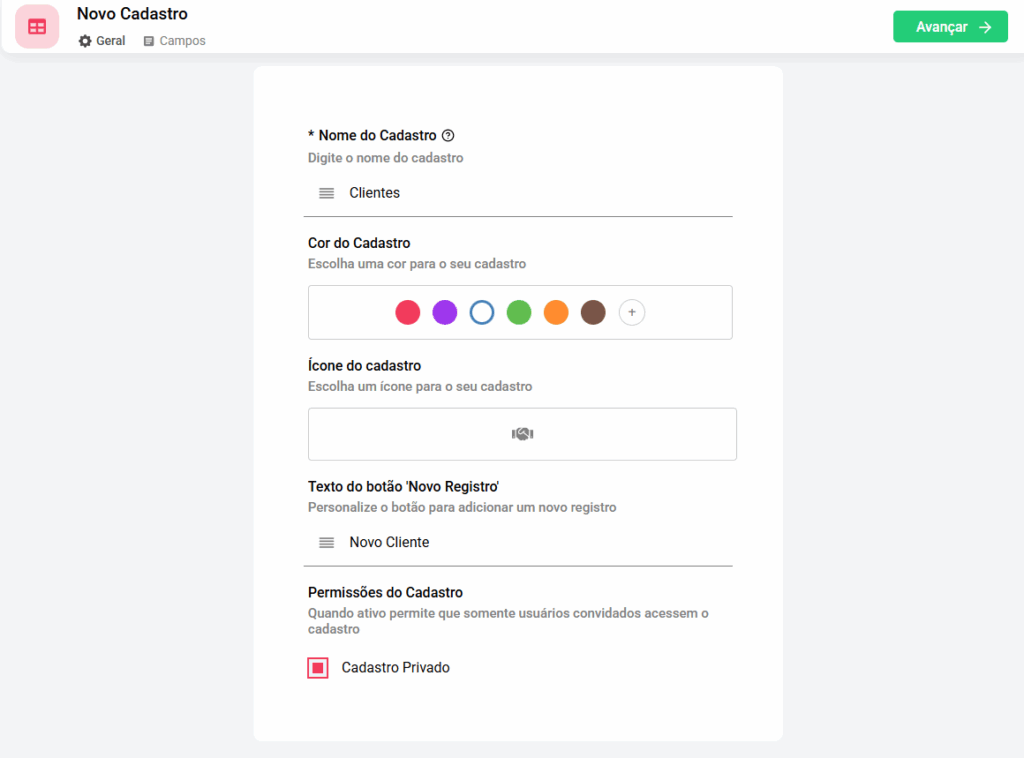Click the gear icon of the Geral tab
The image size is (1024, 758).
85,41
